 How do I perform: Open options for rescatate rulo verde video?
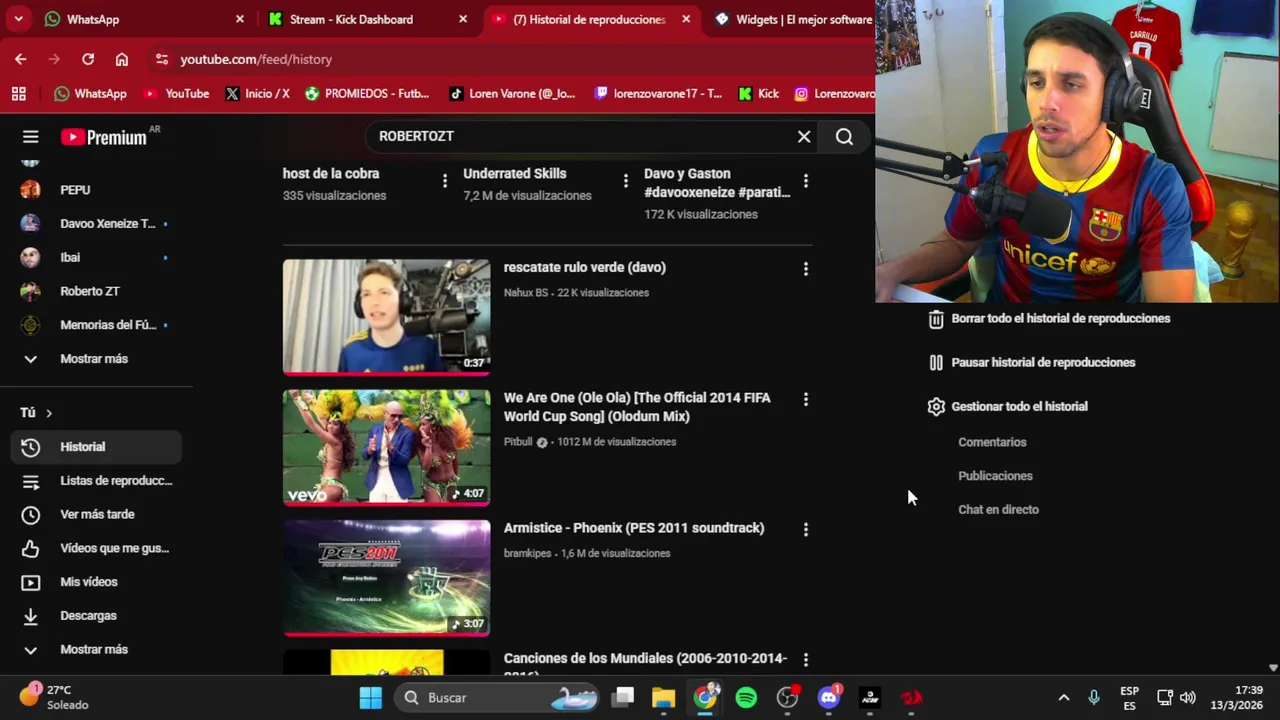[x=806, y=269]
